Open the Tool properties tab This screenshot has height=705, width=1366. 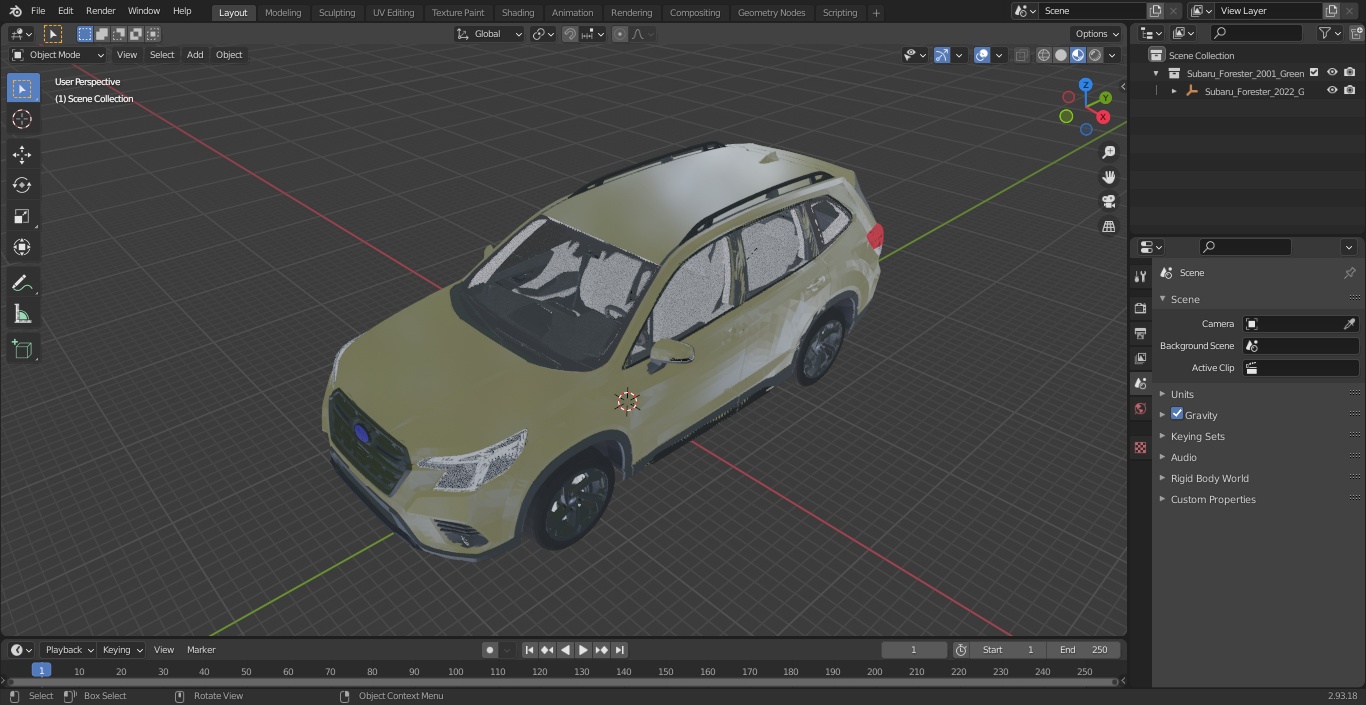[1140, 276]
